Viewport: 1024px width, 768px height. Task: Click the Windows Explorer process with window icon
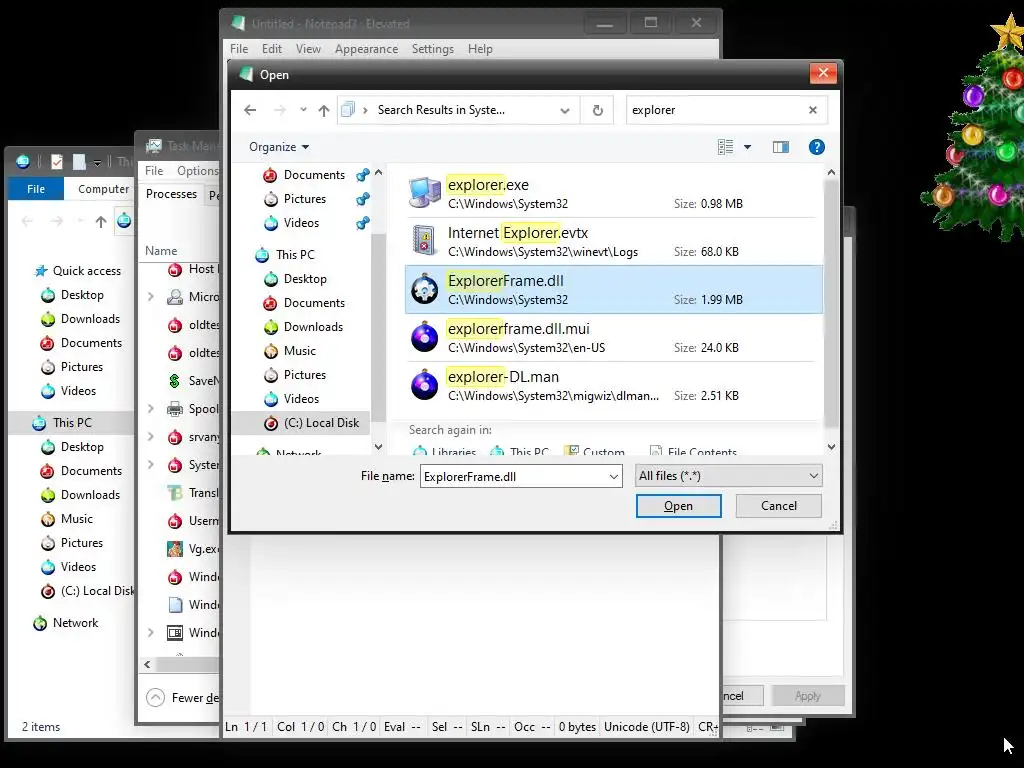click(x=193, y=633)
